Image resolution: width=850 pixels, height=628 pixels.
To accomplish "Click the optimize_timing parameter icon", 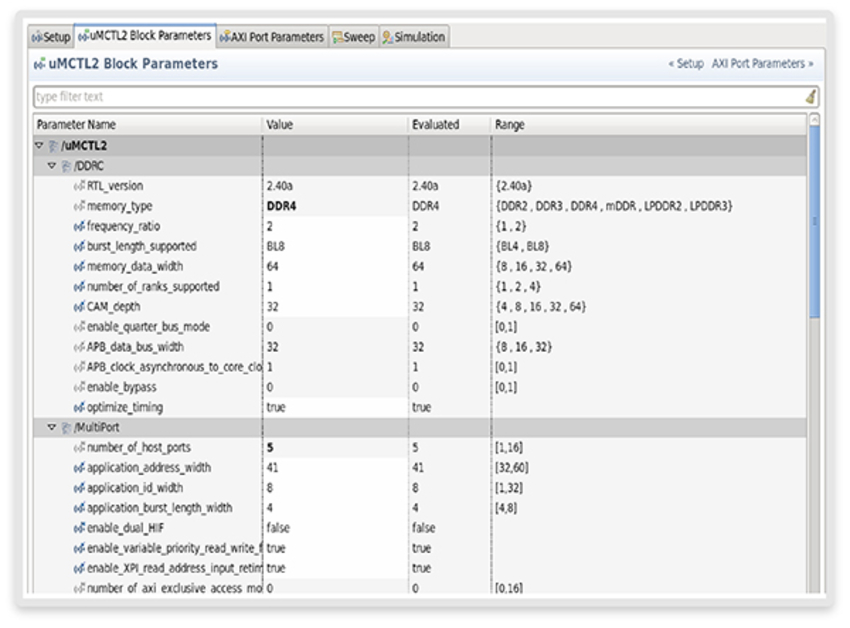I will point(79,408).
